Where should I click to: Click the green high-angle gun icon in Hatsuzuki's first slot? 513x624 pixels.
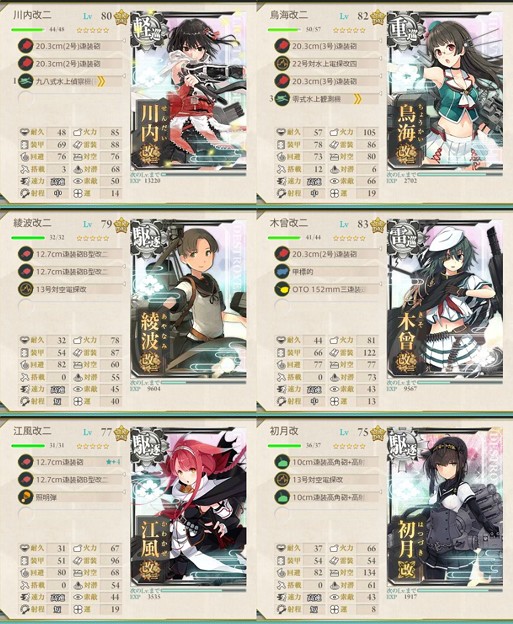[x=282, y=462]
